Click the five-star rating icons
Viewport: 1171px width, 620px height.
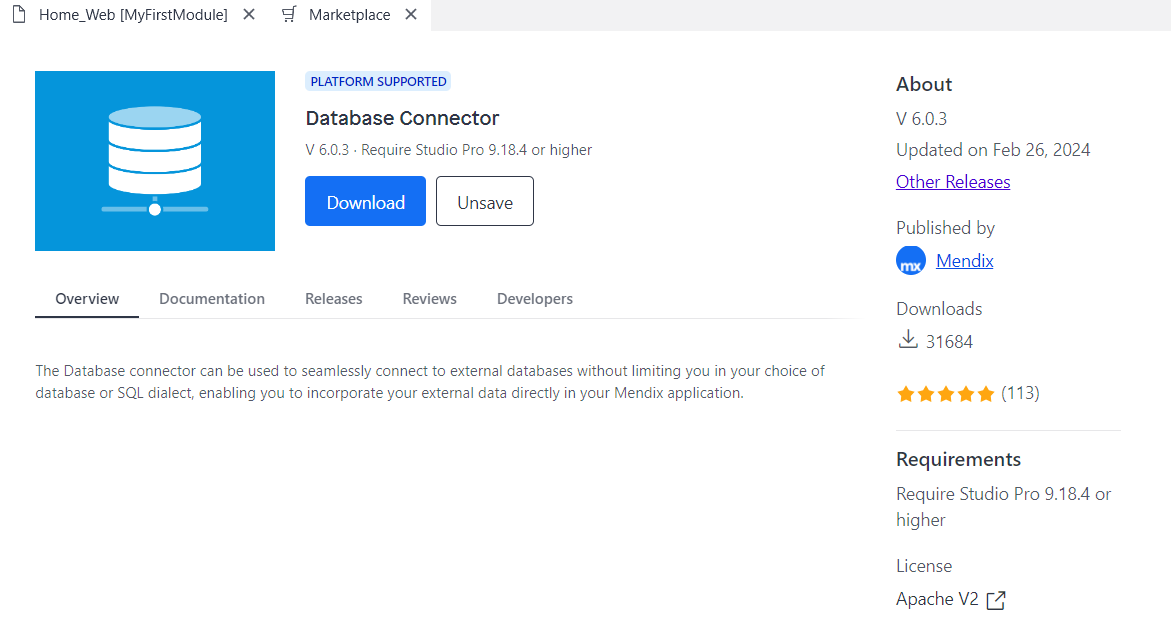945,394
